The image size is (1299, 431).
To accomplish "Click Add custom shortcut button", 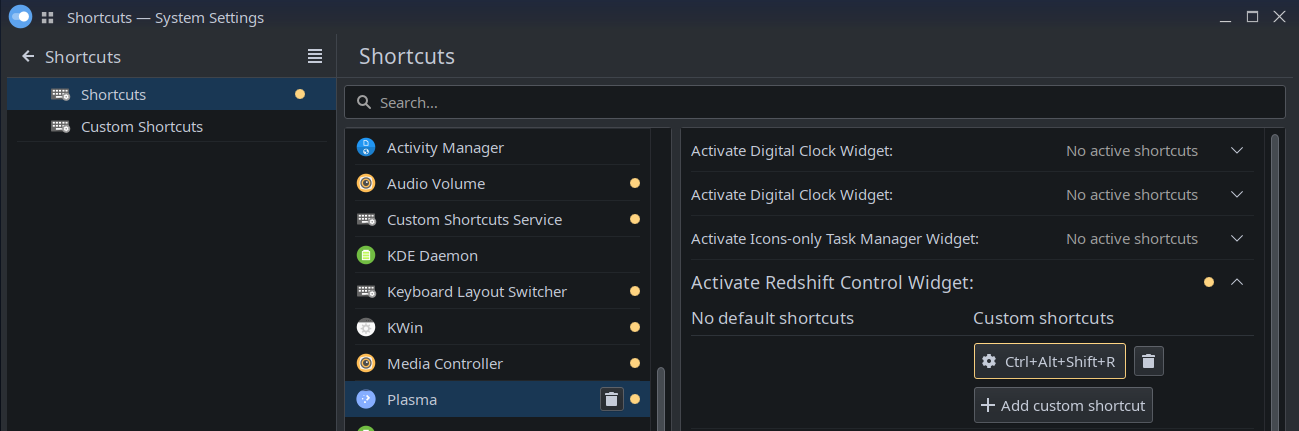I will (x=1063, y=406).
